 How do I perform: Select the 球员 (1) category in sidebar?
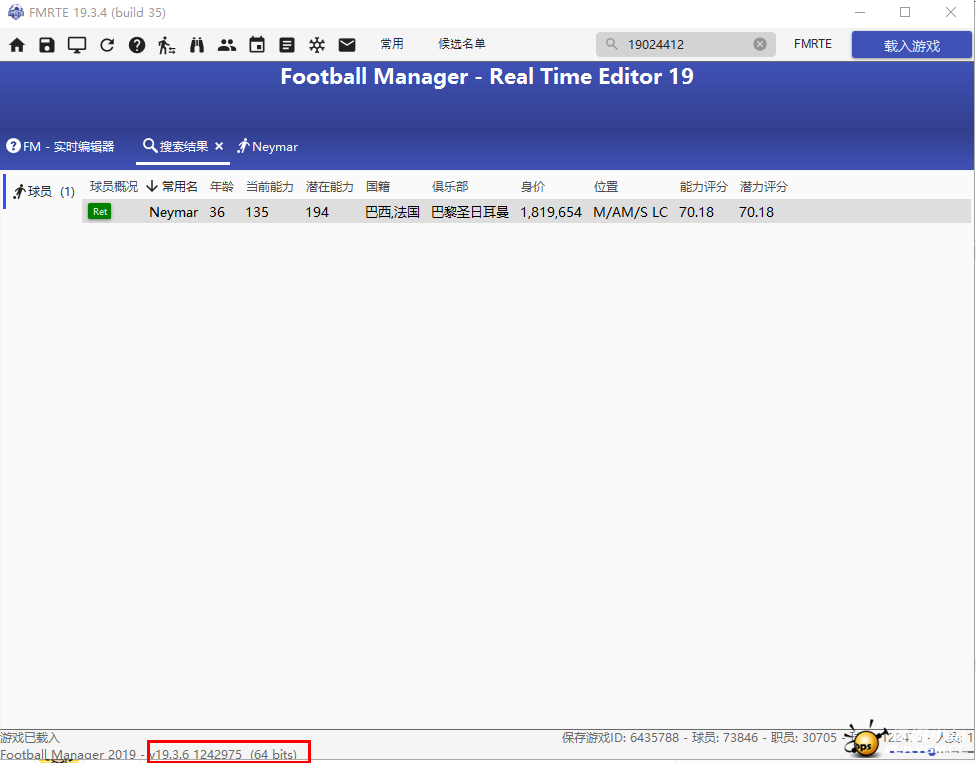44,191
